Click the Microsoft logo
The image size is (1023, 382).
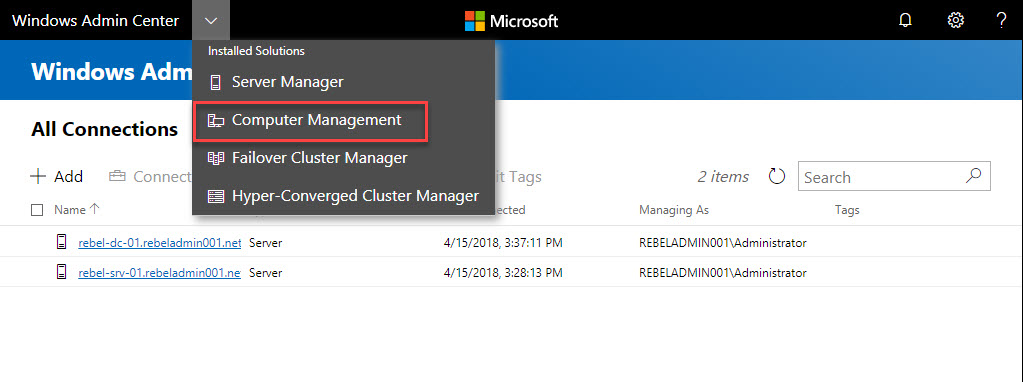click(512, 21)
